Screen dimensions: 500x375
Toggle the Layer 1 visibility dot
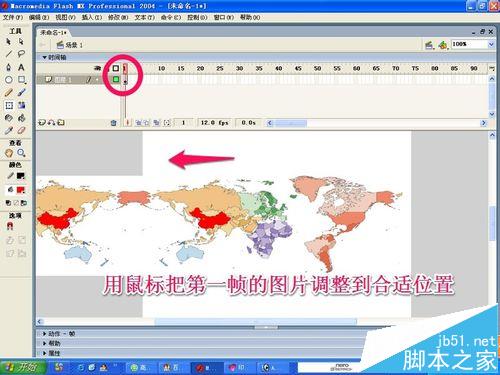97,79
